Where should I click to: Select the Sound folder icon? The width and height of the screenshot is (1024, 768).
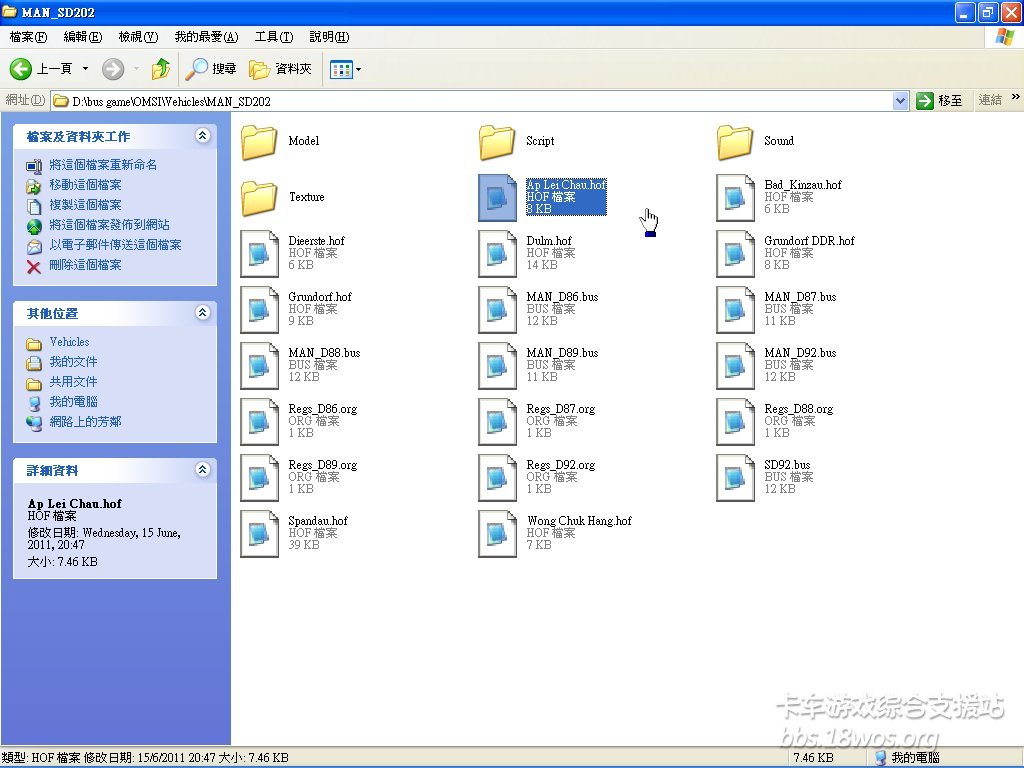pos(735,142)
